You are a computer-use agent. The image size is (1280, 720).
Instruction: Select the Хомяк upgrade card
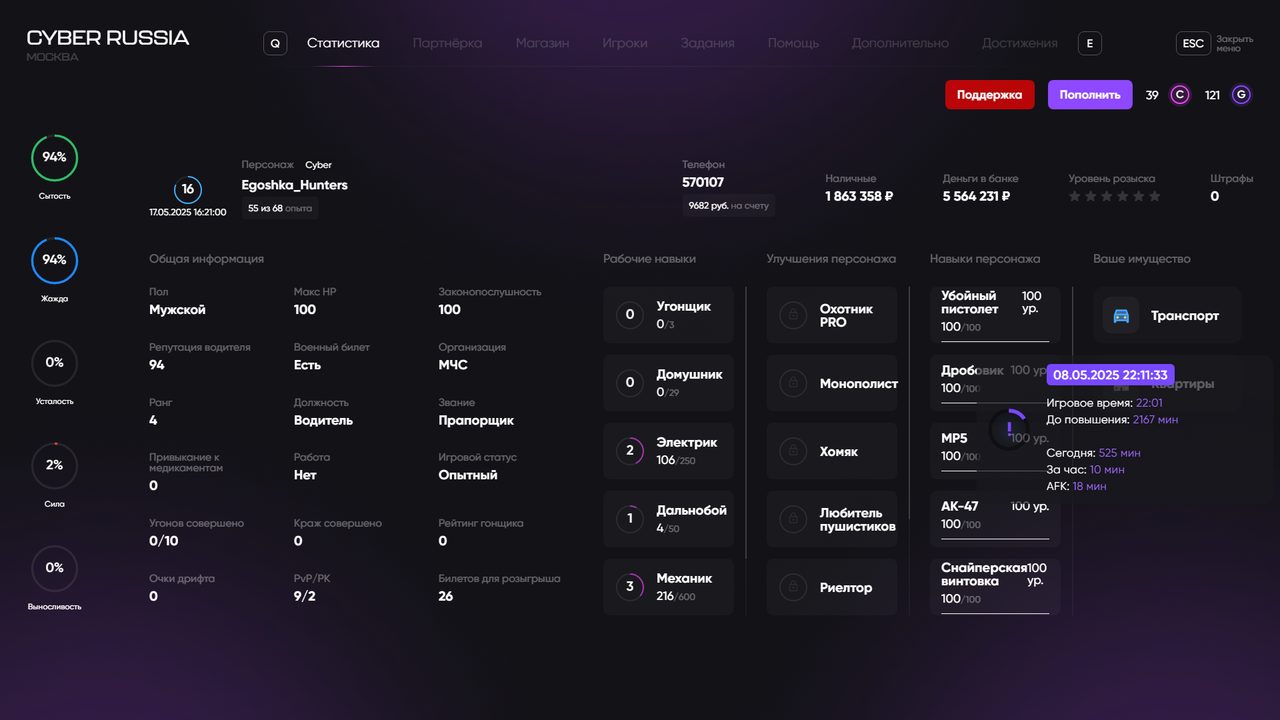tap(832, 451)
